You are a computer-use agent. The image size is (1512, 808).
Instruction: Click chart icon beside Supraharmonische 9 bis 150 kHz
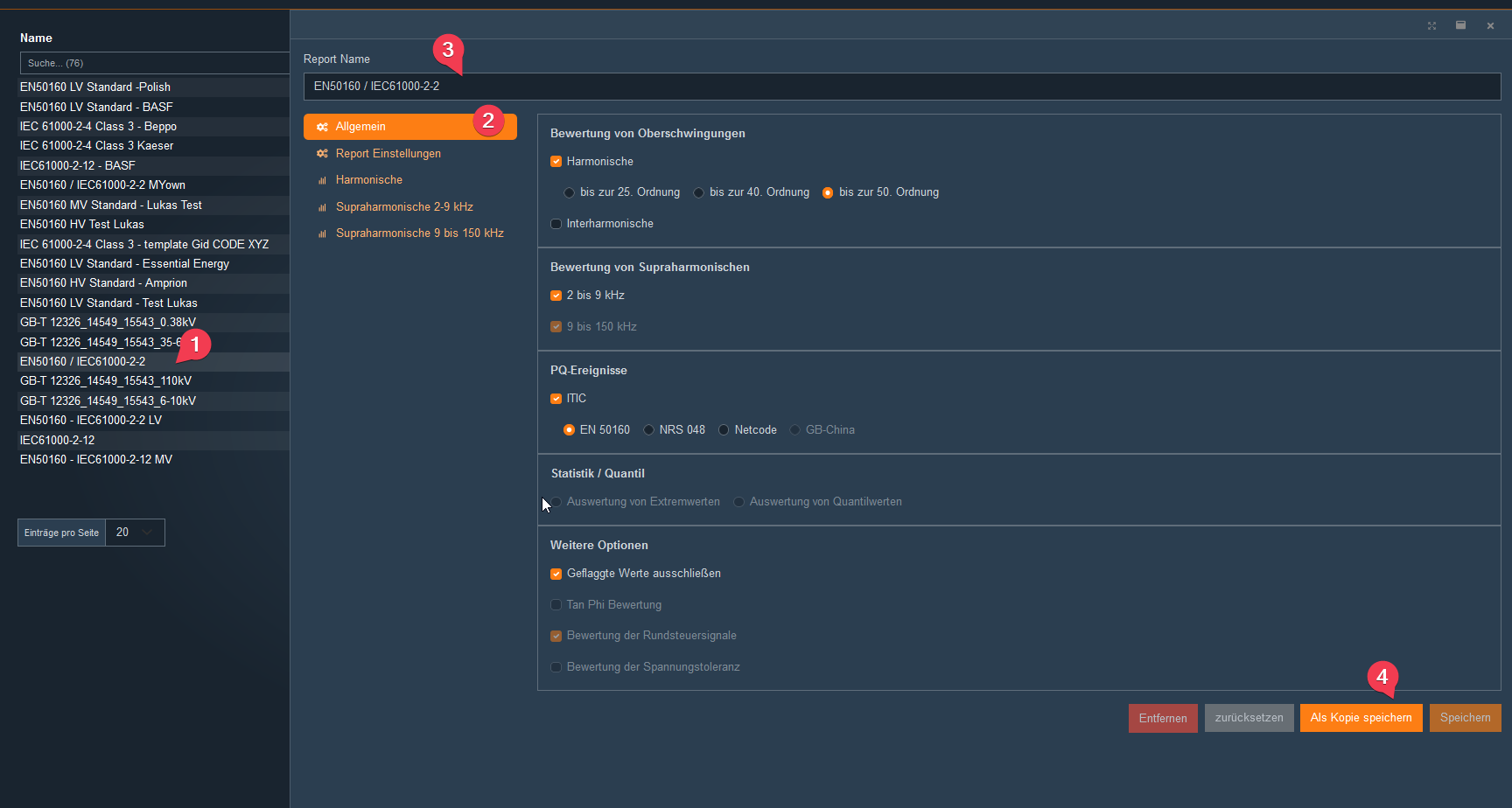click(322, 233)
